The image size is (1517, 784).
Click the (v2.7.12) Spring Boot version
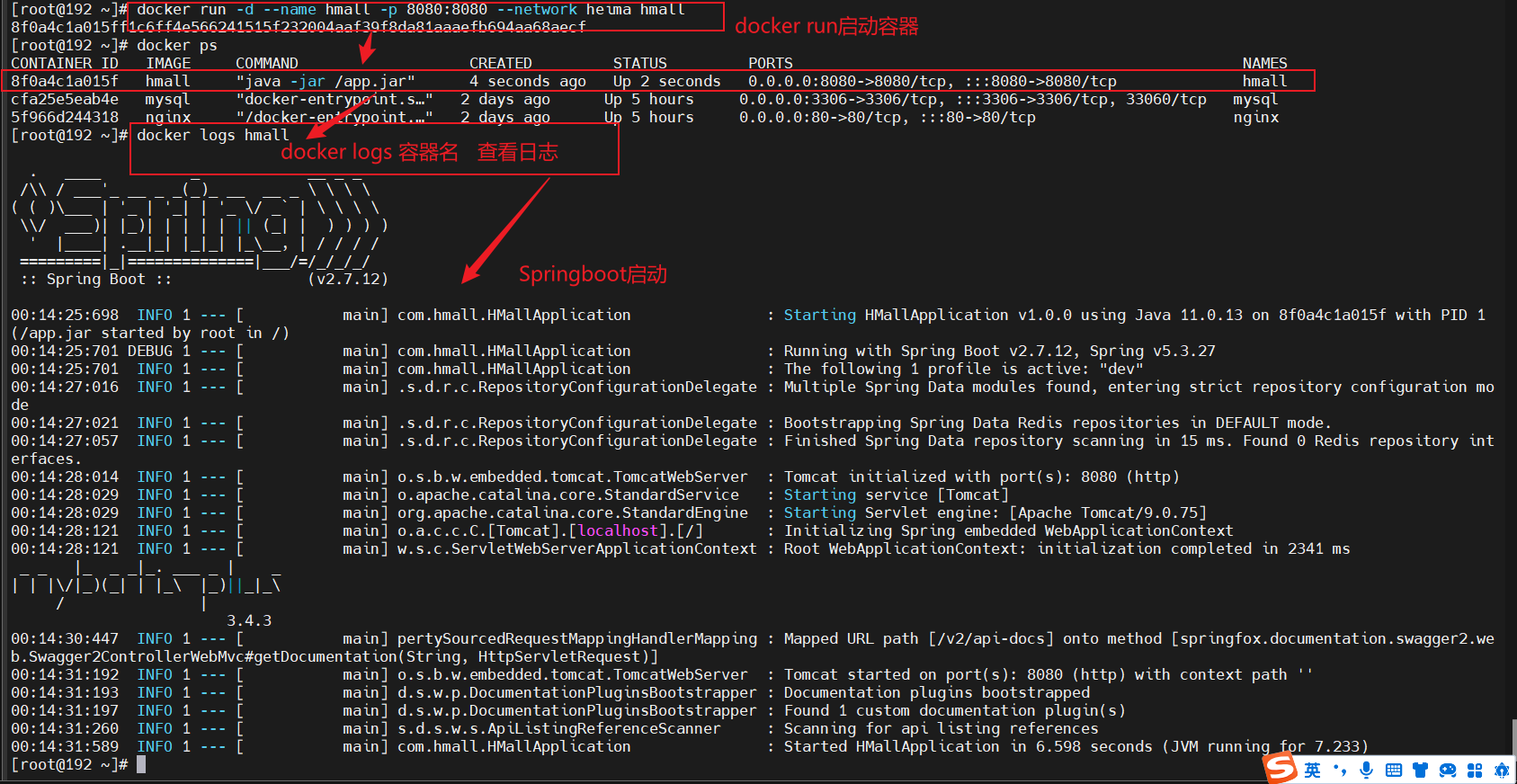pos(348,279)
